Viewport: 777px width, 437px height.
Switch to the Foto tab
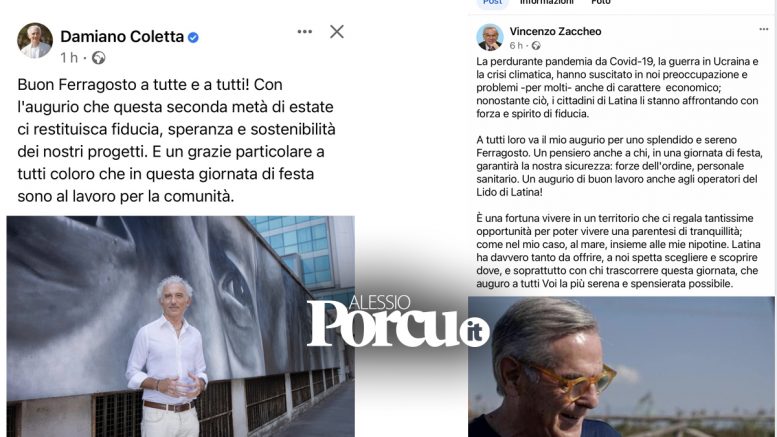601,2
